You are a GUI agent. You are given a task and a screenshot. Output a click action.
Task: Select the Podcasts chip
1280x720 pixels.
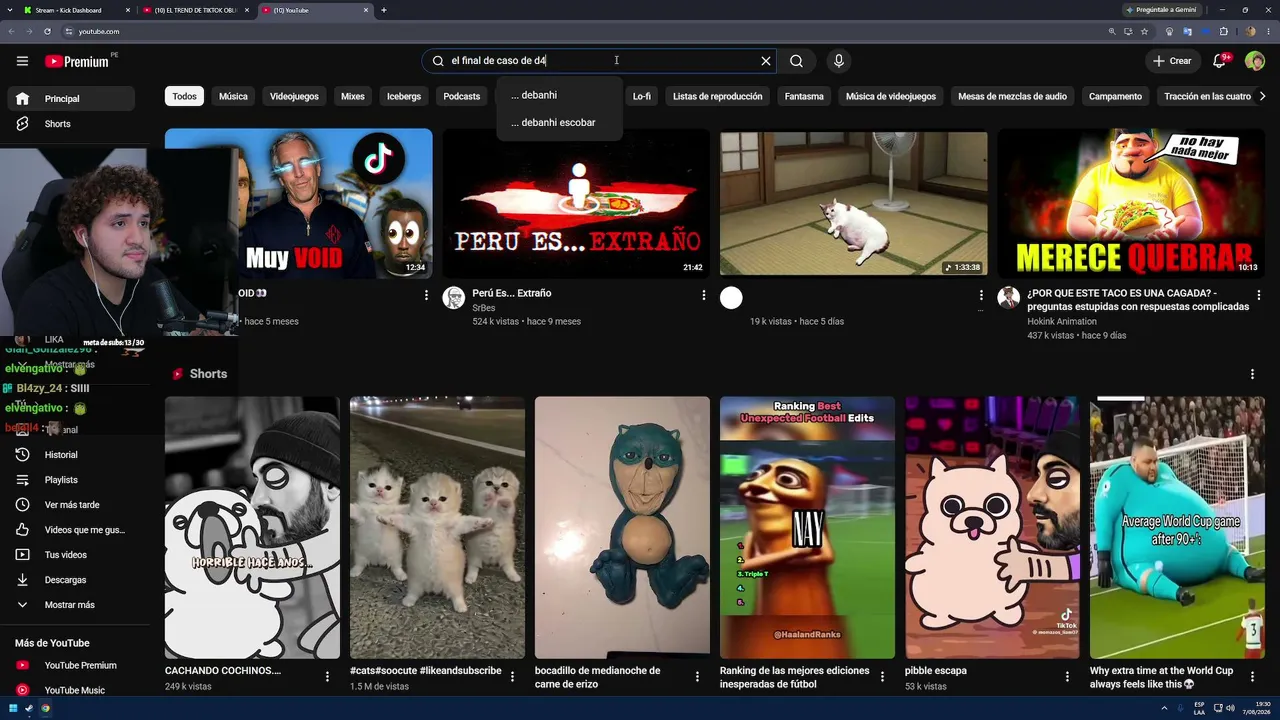[462, 96]
